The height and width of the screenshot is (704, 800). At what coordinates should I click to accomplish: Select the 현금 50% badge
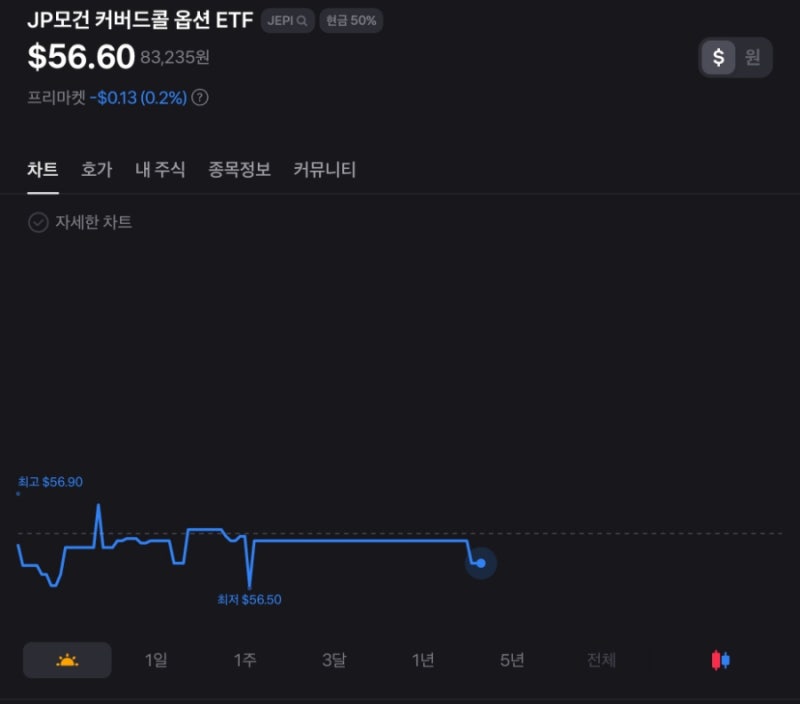coord(350,20)
